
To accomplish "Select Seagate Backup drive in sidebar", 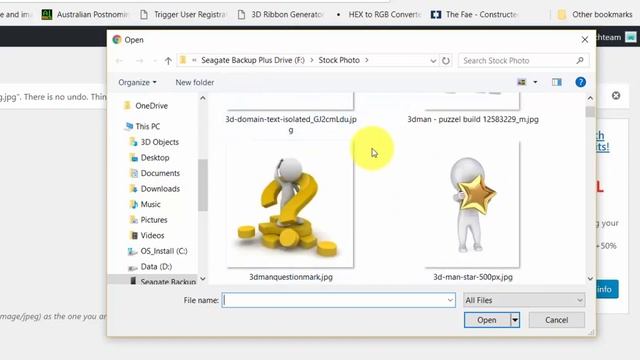I will click(x=162, y=281).
